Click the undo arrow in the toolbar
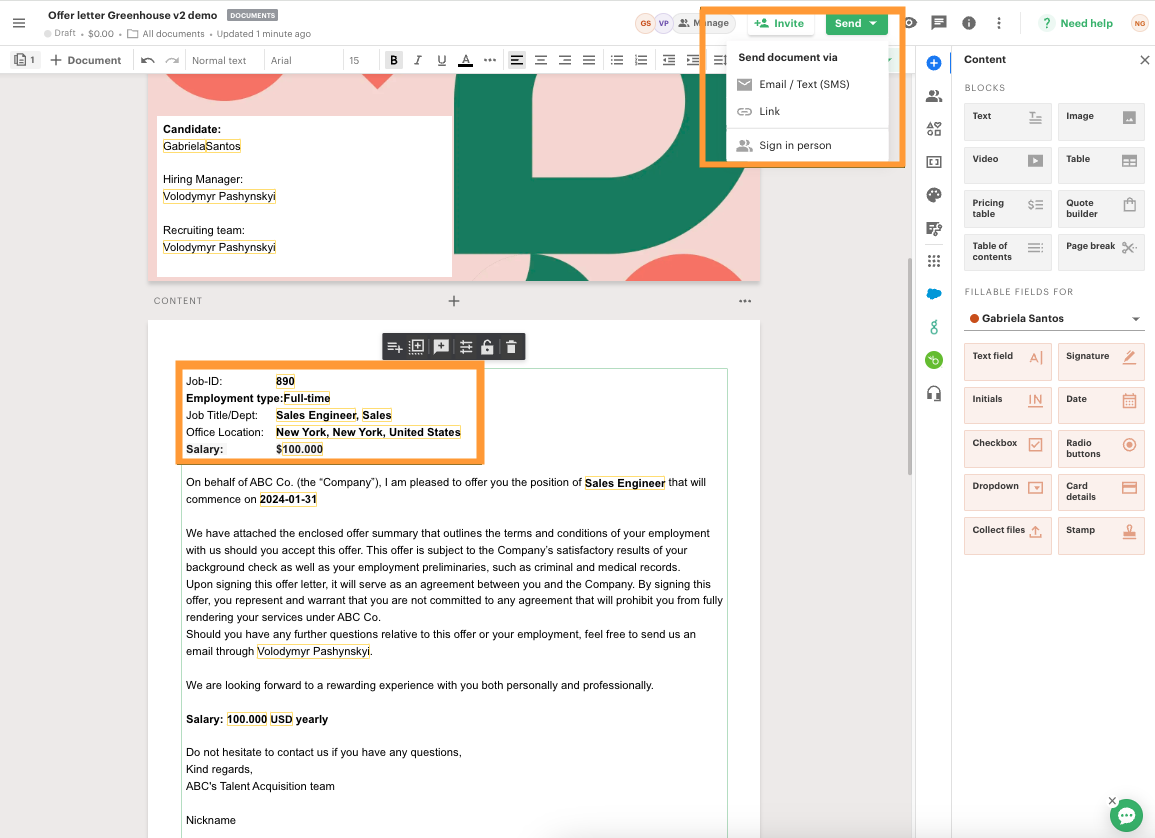This screenshot has width=1155, height=838. [x=148, y=60]
